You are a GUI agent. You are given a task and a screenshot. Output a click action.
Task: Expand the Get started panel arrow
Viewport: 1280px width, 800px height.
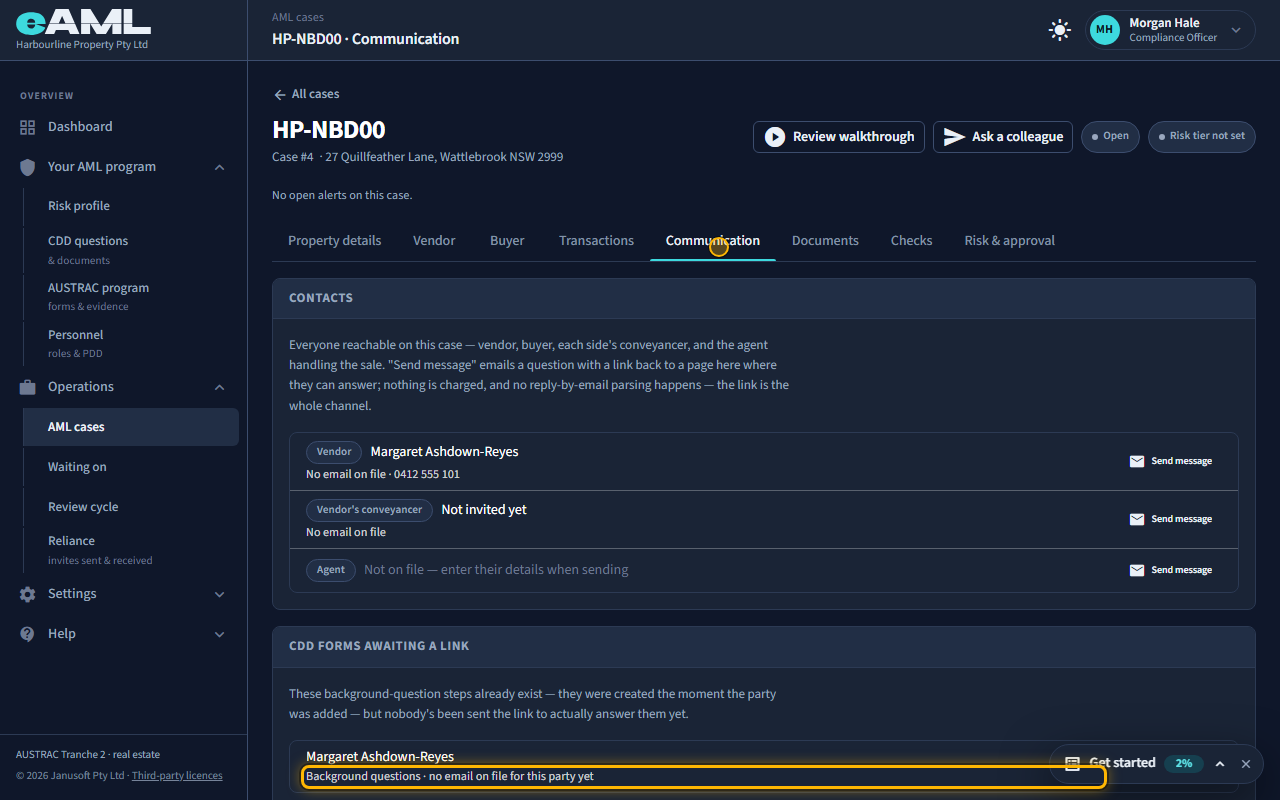click(1220, 764)
